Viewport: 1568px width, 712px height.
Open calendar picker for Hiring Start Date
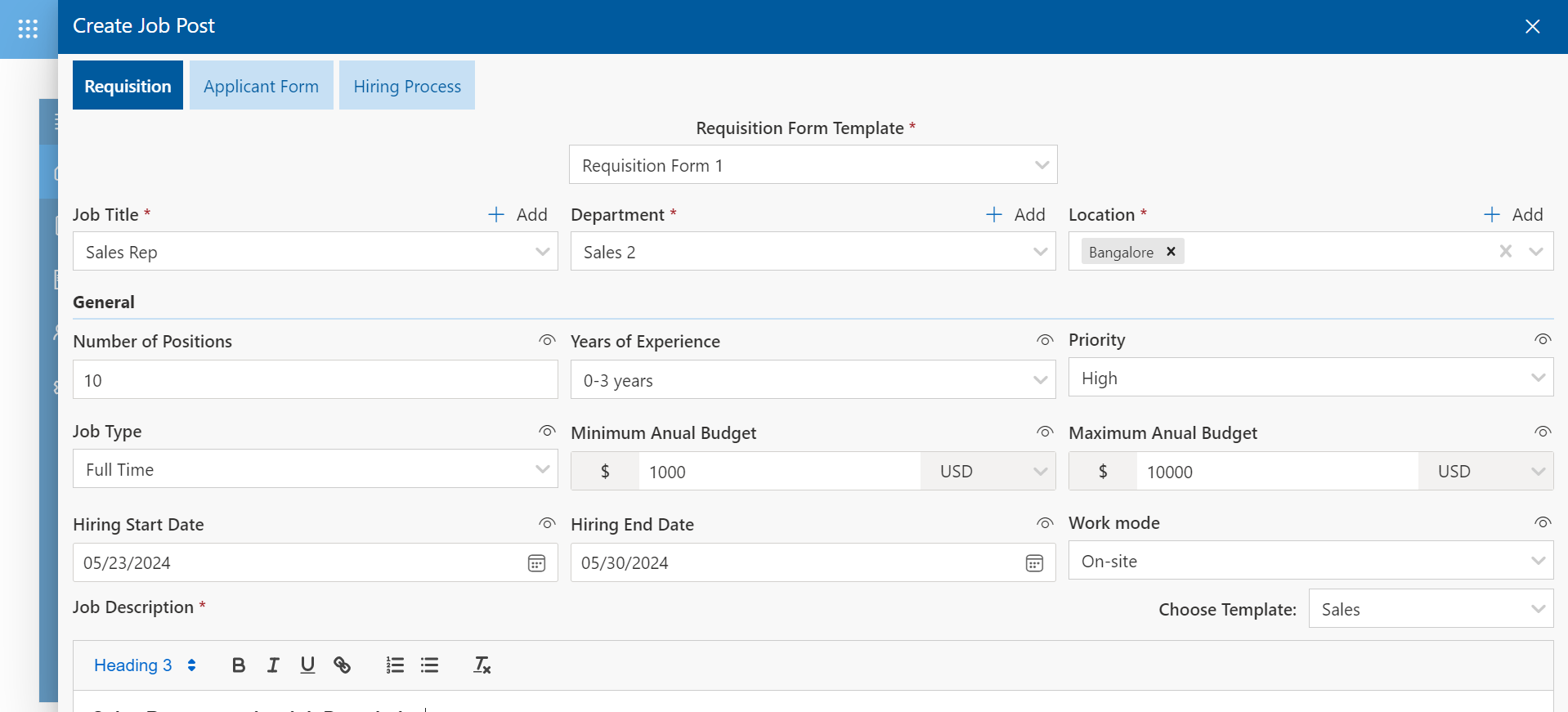[536, 563]
